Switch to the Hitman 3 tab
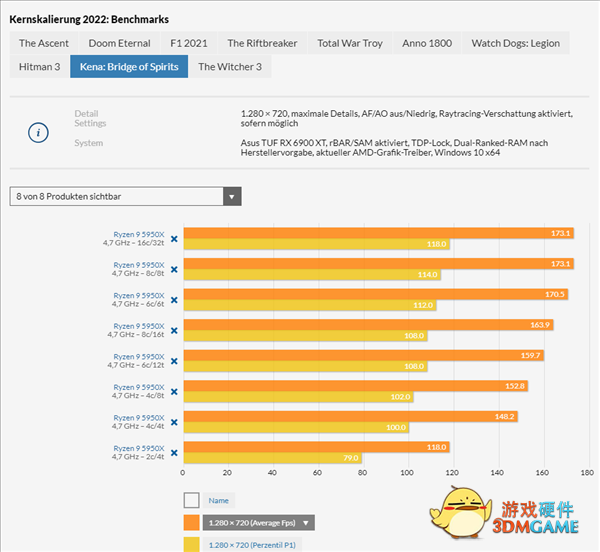This screenshot has width=600, height=552. coord(39,67)
